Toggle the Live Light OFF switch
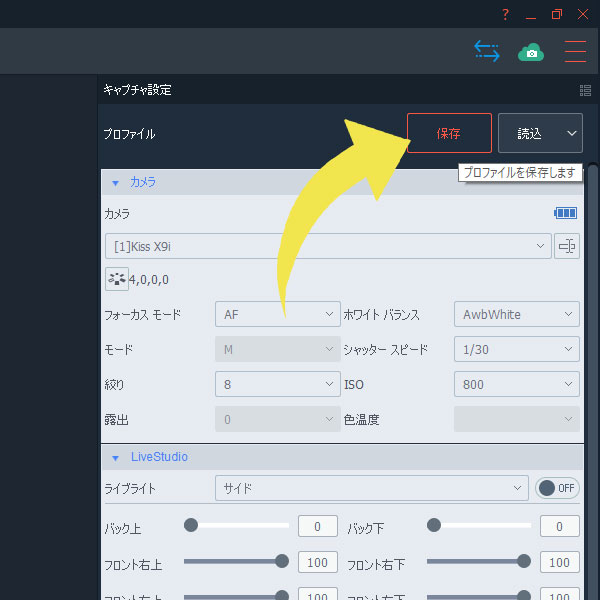600x600 pixels. [x=558, y=488]
